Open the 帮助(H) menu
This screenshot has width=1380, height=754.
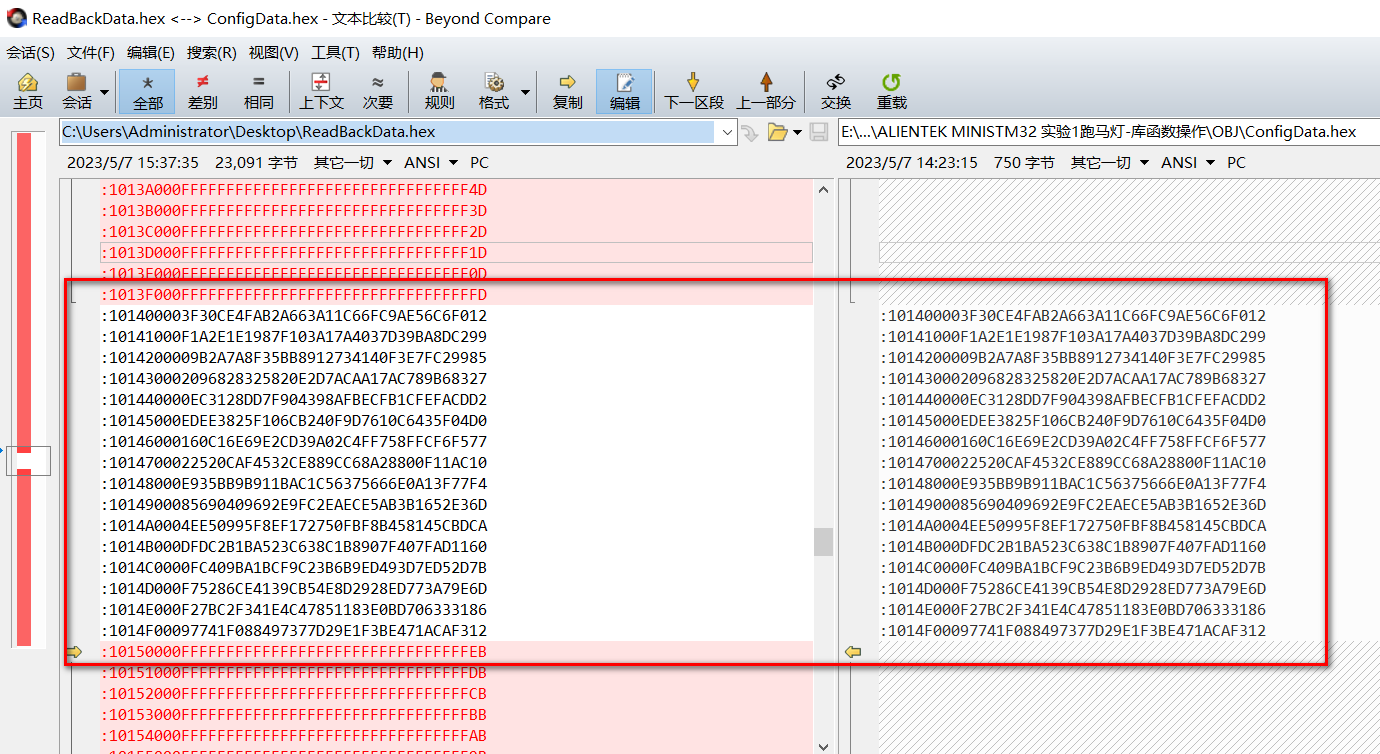click(397, 52)
